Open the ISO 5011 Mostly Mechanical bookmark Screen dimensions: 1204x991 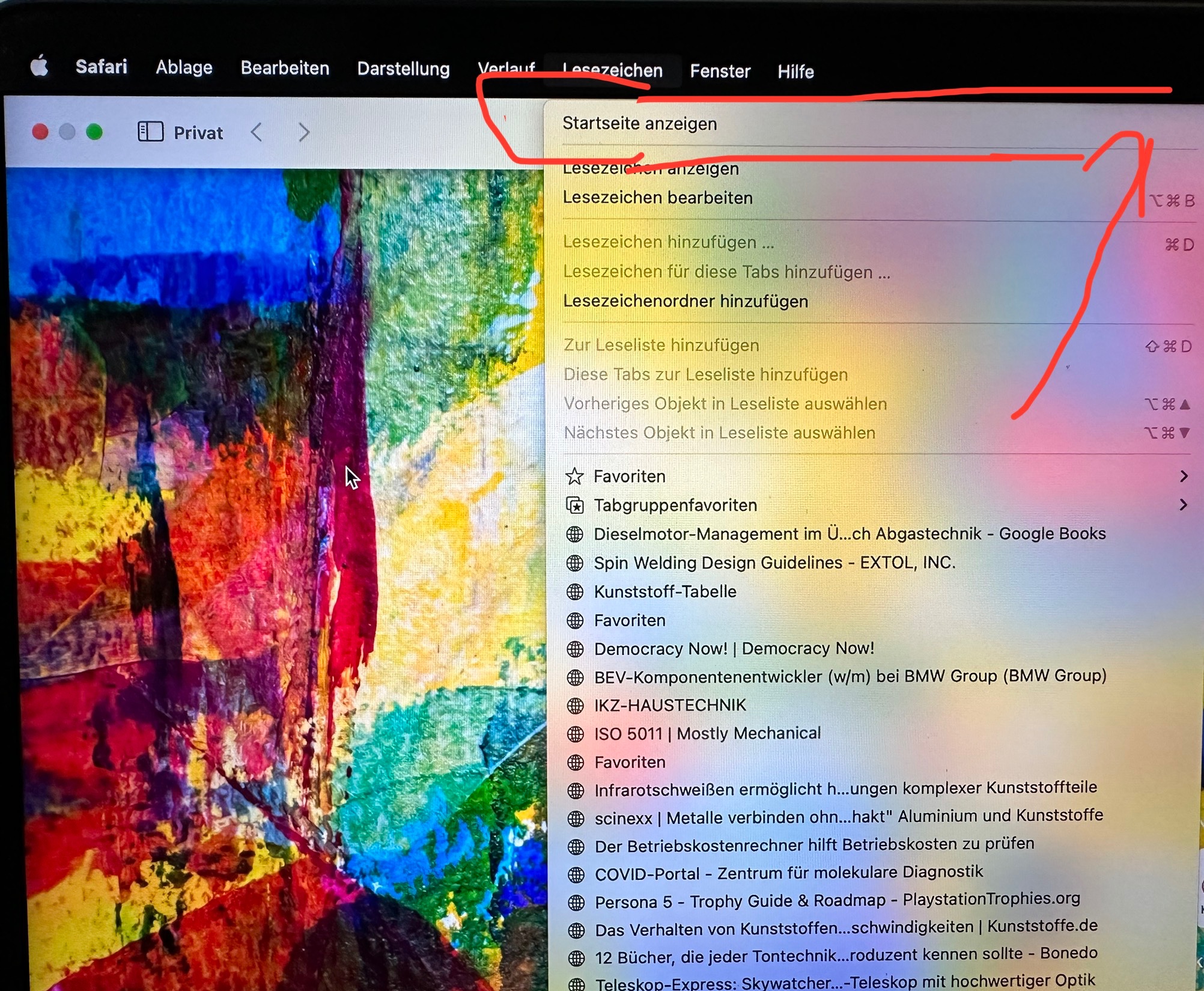707,734
